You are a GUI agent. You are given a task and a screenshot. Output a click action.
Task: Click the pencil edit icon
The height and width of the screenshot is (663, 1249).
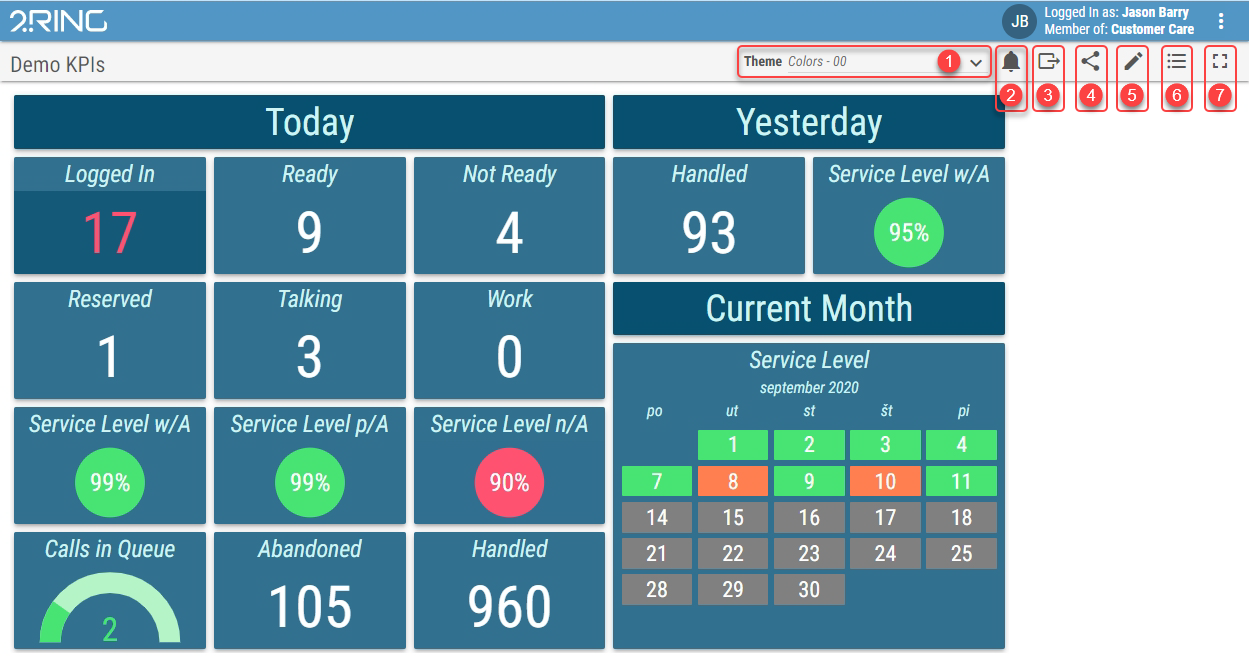(1133, 62)
